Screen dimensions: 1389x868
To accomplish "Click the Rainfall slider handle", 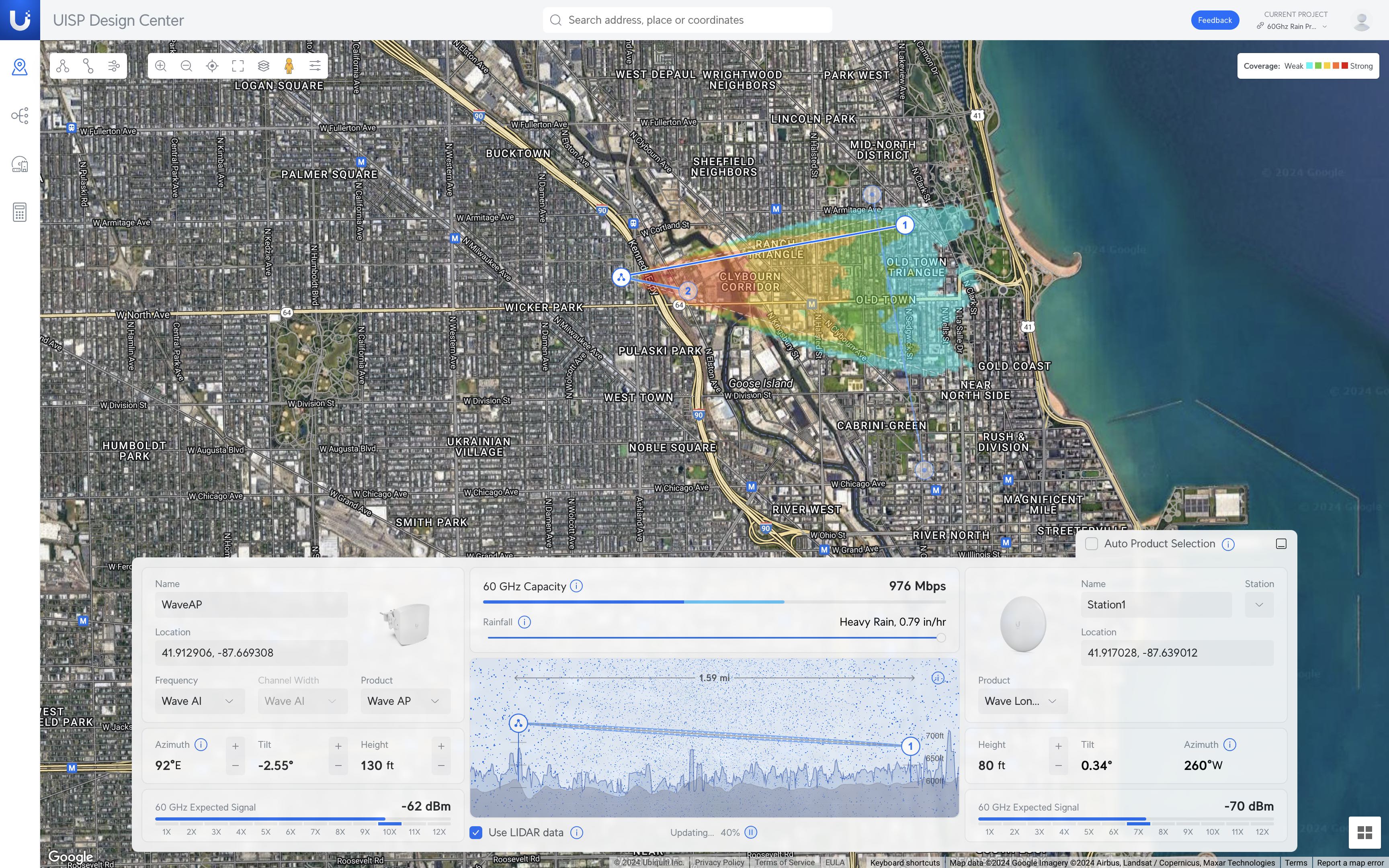I will (x=941, y=638).
